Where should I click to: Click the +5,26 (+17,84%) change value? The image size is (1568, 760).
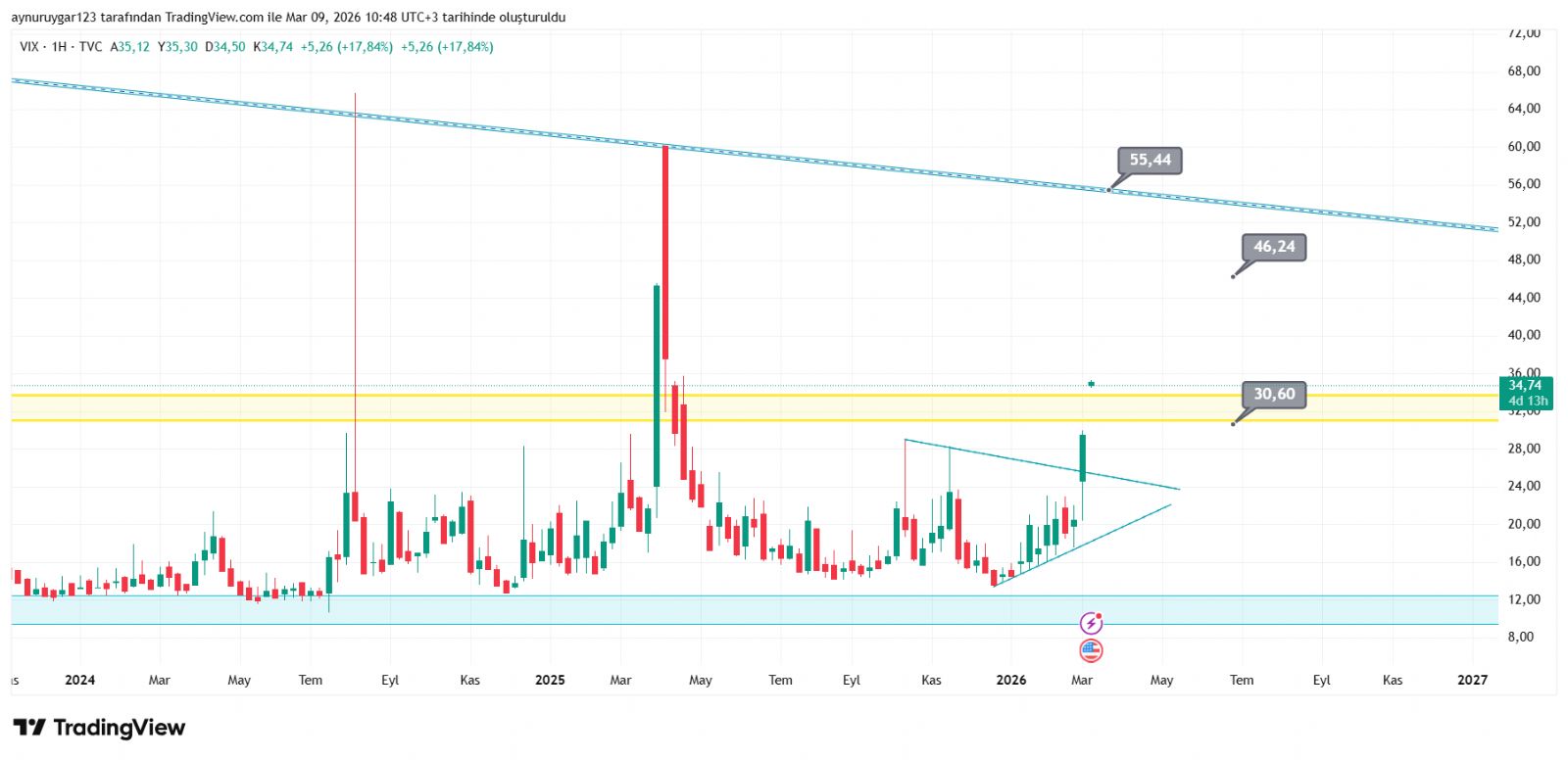coord(346,47)
